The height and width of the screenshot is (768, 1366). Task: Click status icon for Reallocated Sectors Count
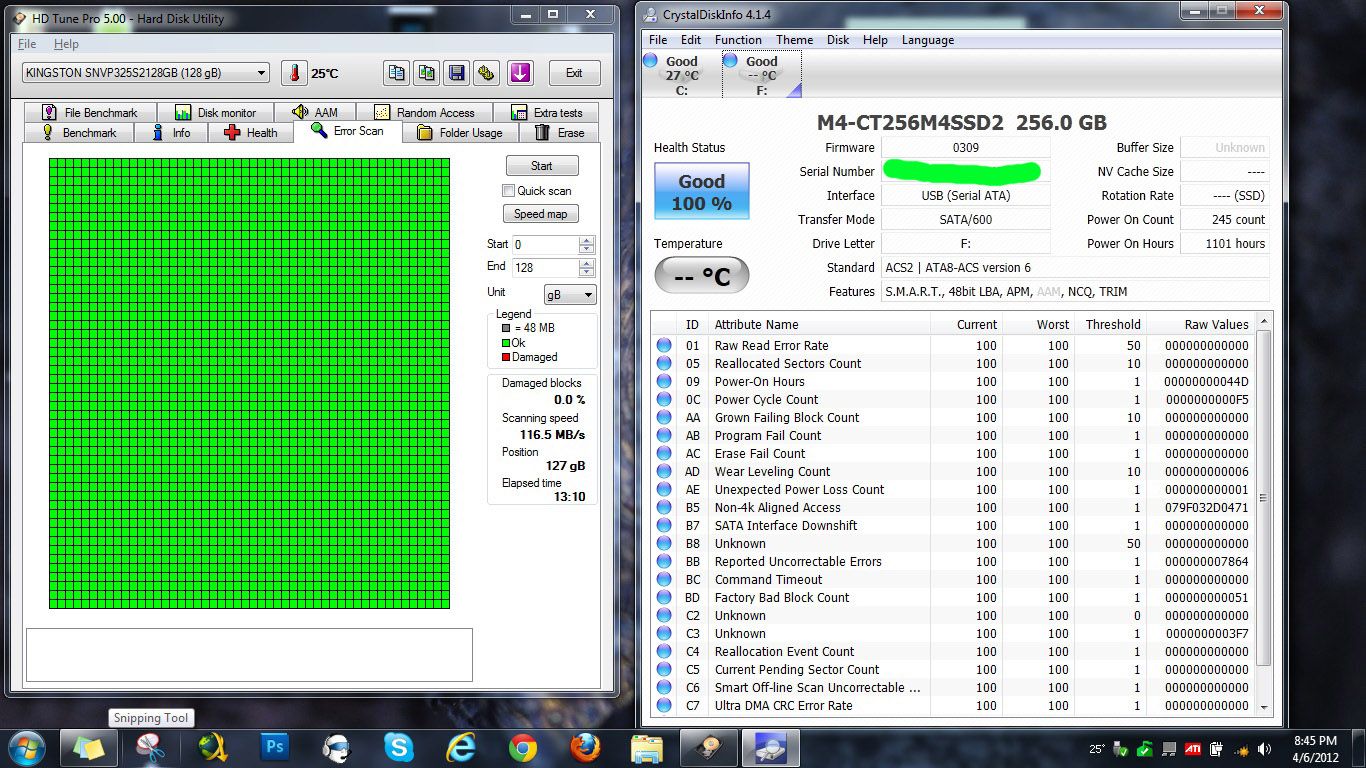pos(664,363)
